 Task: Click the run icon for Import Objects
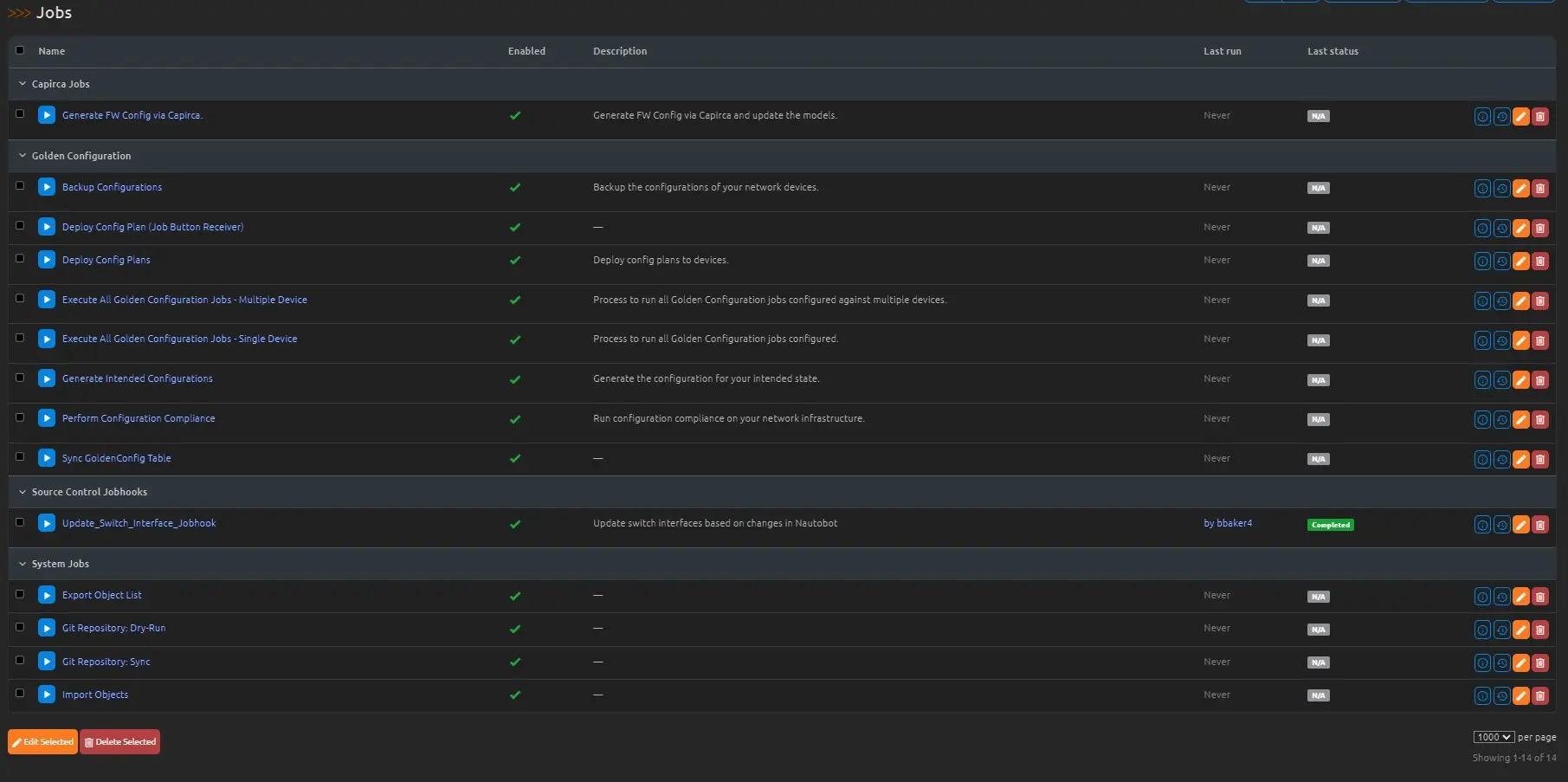47,695
